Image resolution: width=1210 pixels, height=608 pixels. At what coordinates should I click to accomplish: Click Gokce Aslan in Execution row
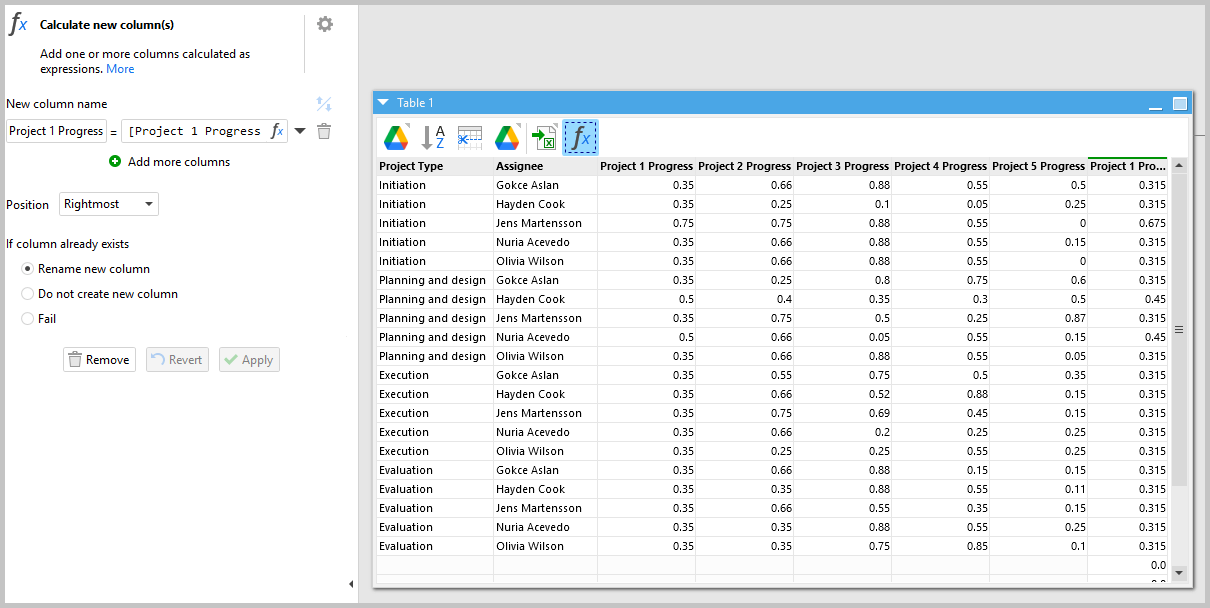tap(545, 375)
